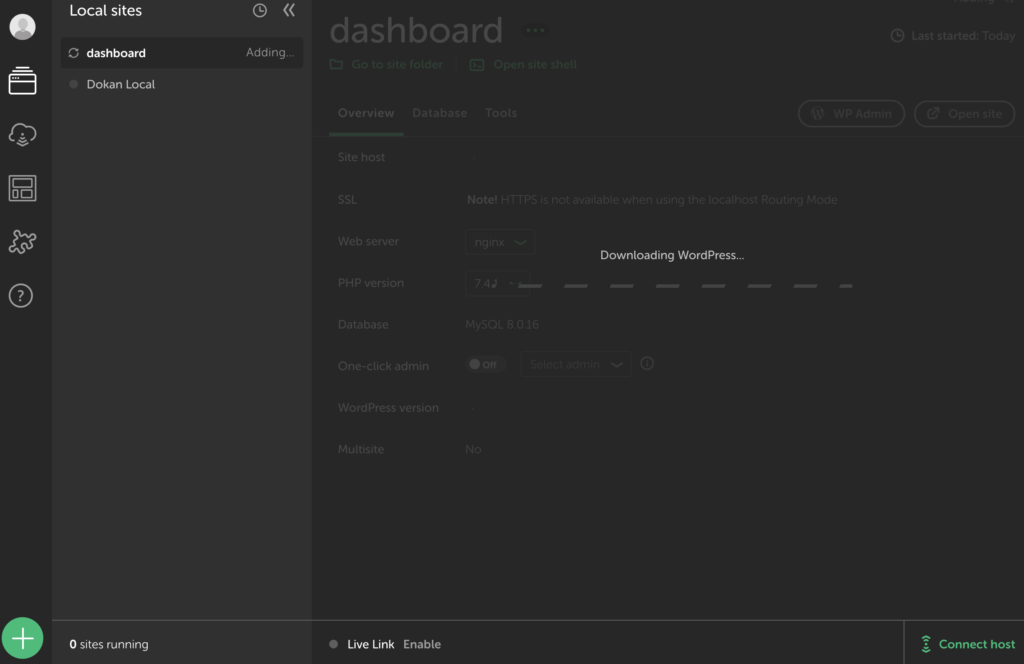
Task: Click the Multisite 'No' value
Action: pos(473,449)
